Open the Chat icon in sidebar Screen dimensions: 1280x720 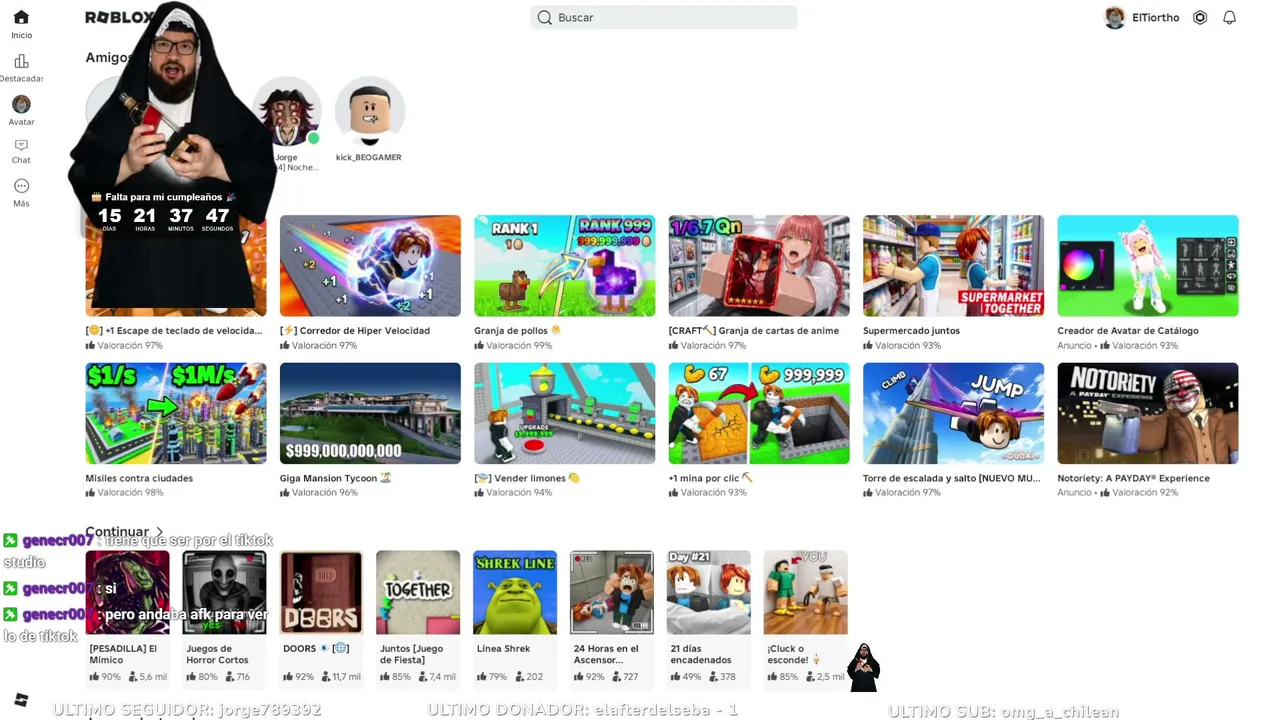coord(21,145)
